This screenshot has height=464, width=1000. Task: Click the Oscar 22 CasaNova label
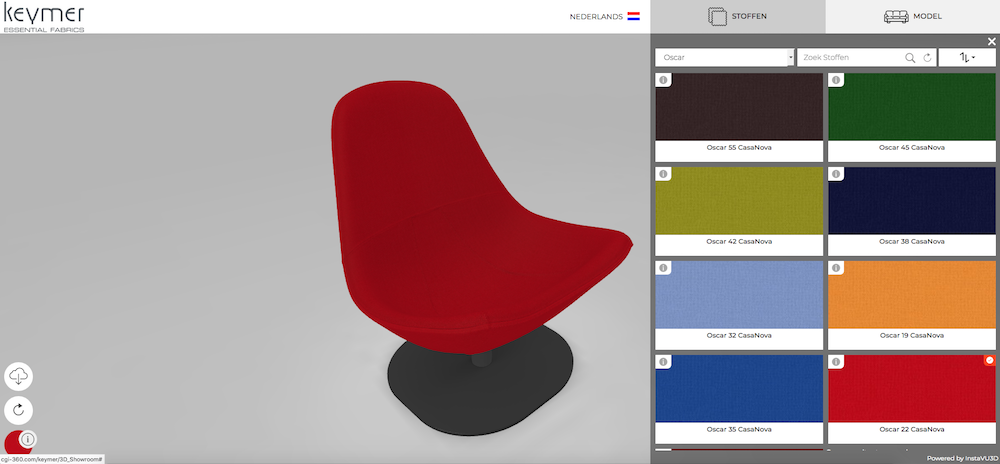pyautogui.click(x=912, y=429)
